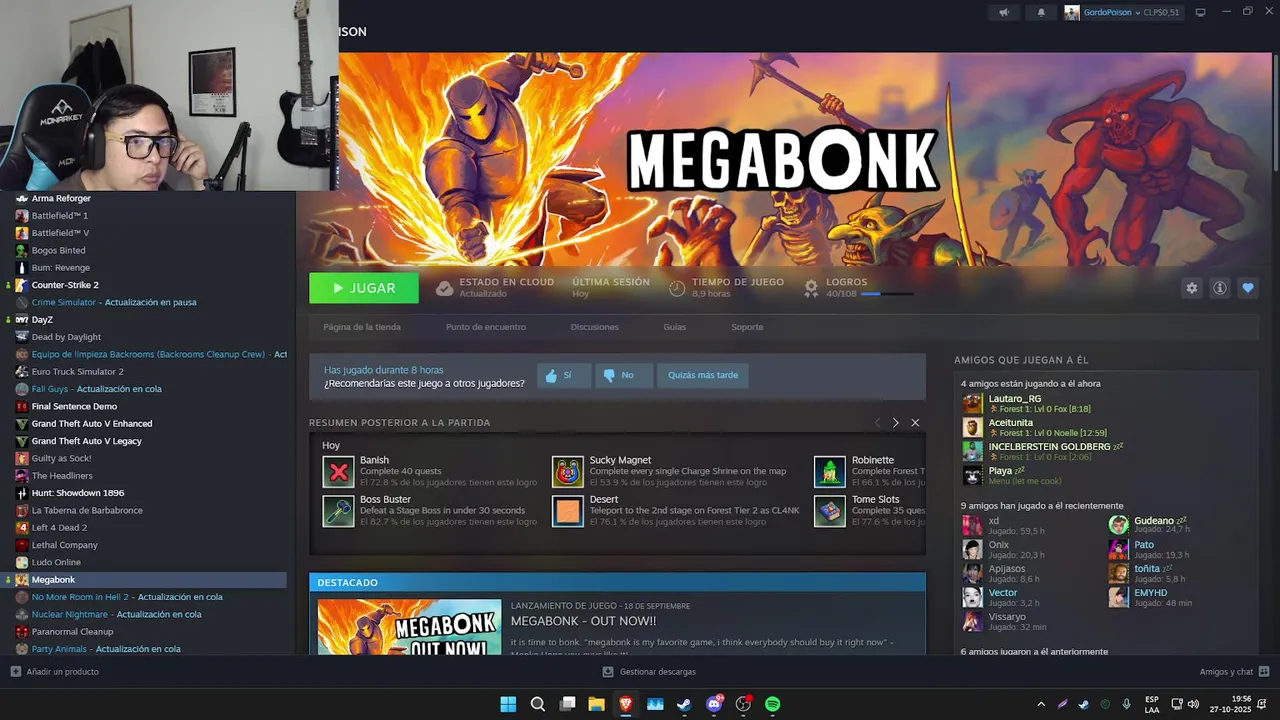Open friend EMYHD's profile
The image size is (1280, 720).
[1150, 592]
